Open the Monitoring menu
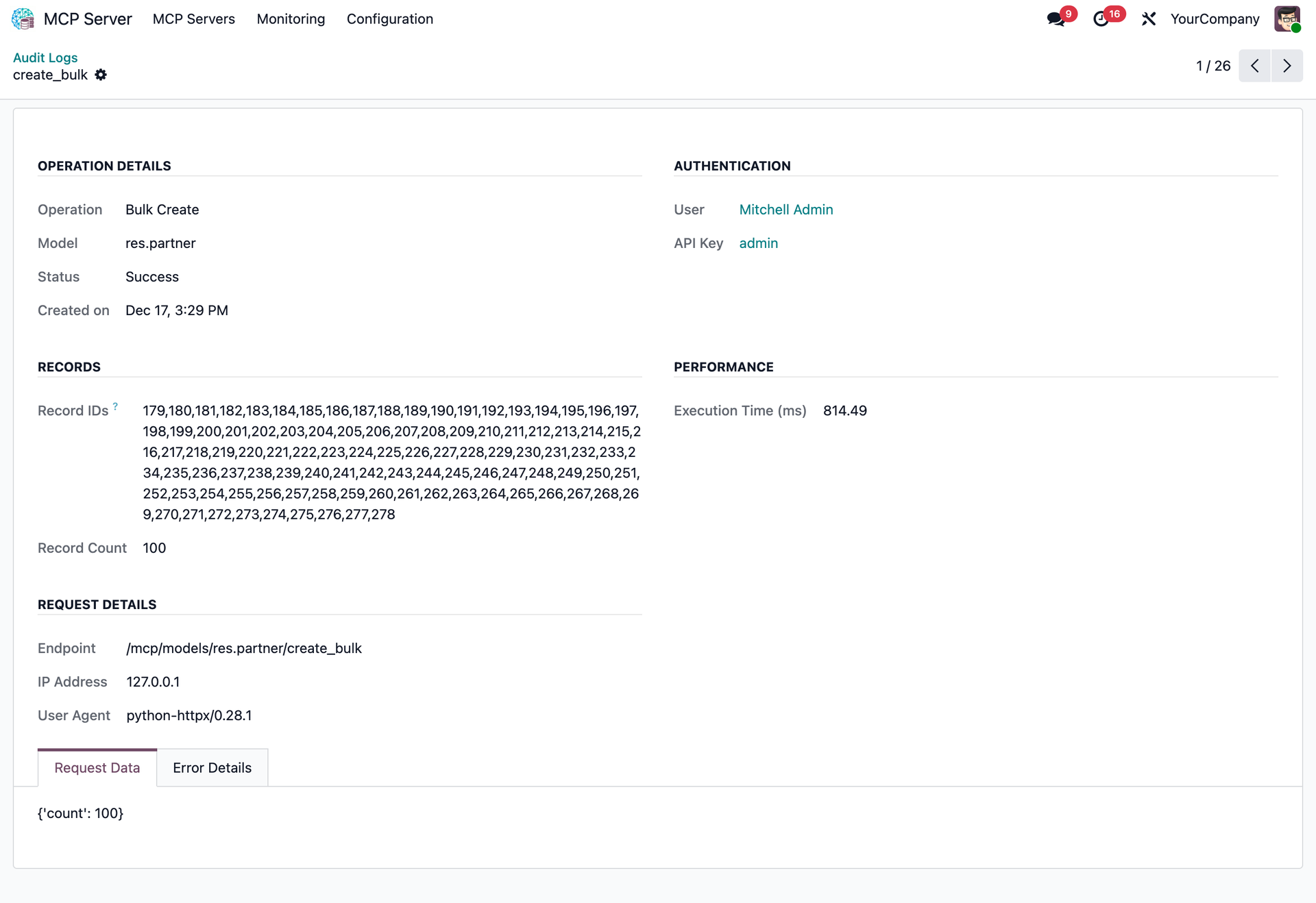 tap(291, 18)
